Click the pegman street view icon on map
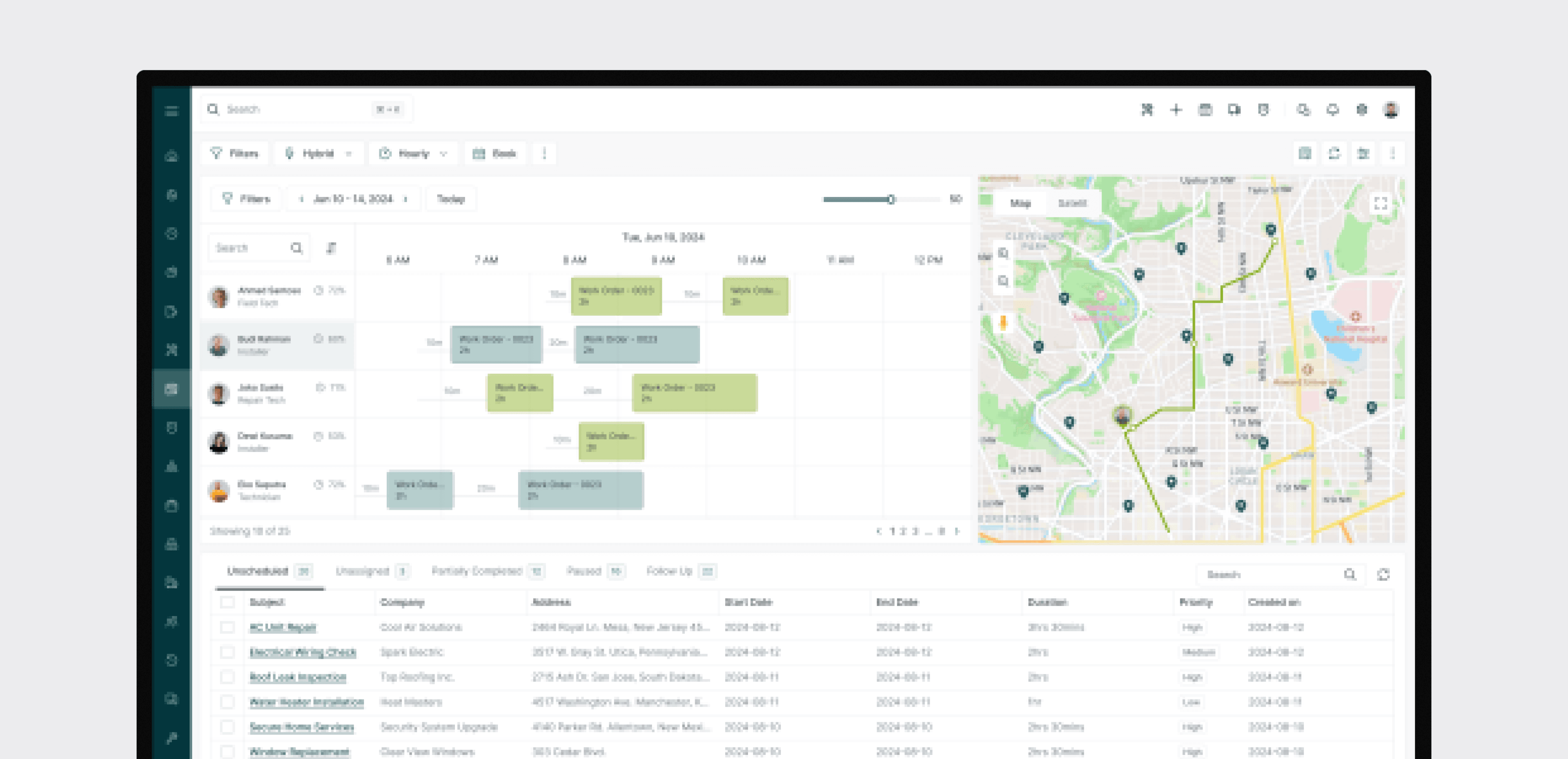The height and width of the screenshot is (759, 1568). tap(1003, 322)
